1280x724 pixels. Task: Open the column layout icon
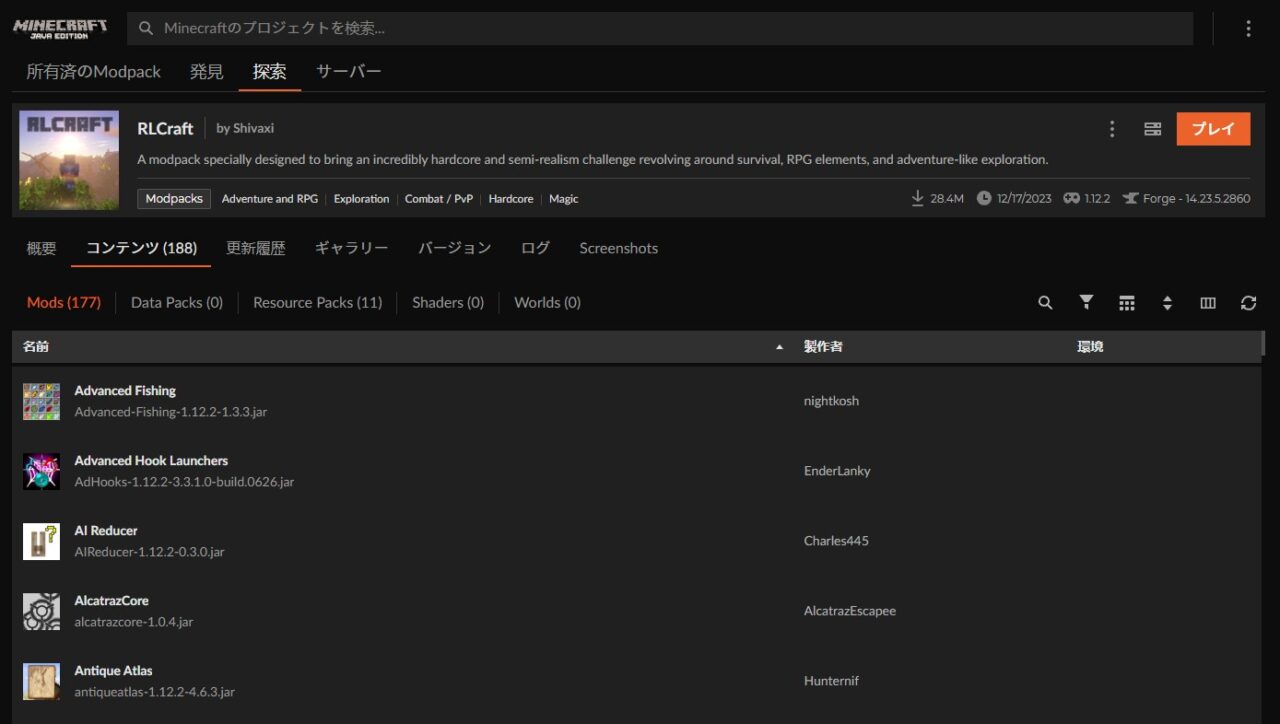coord(1208,302)
